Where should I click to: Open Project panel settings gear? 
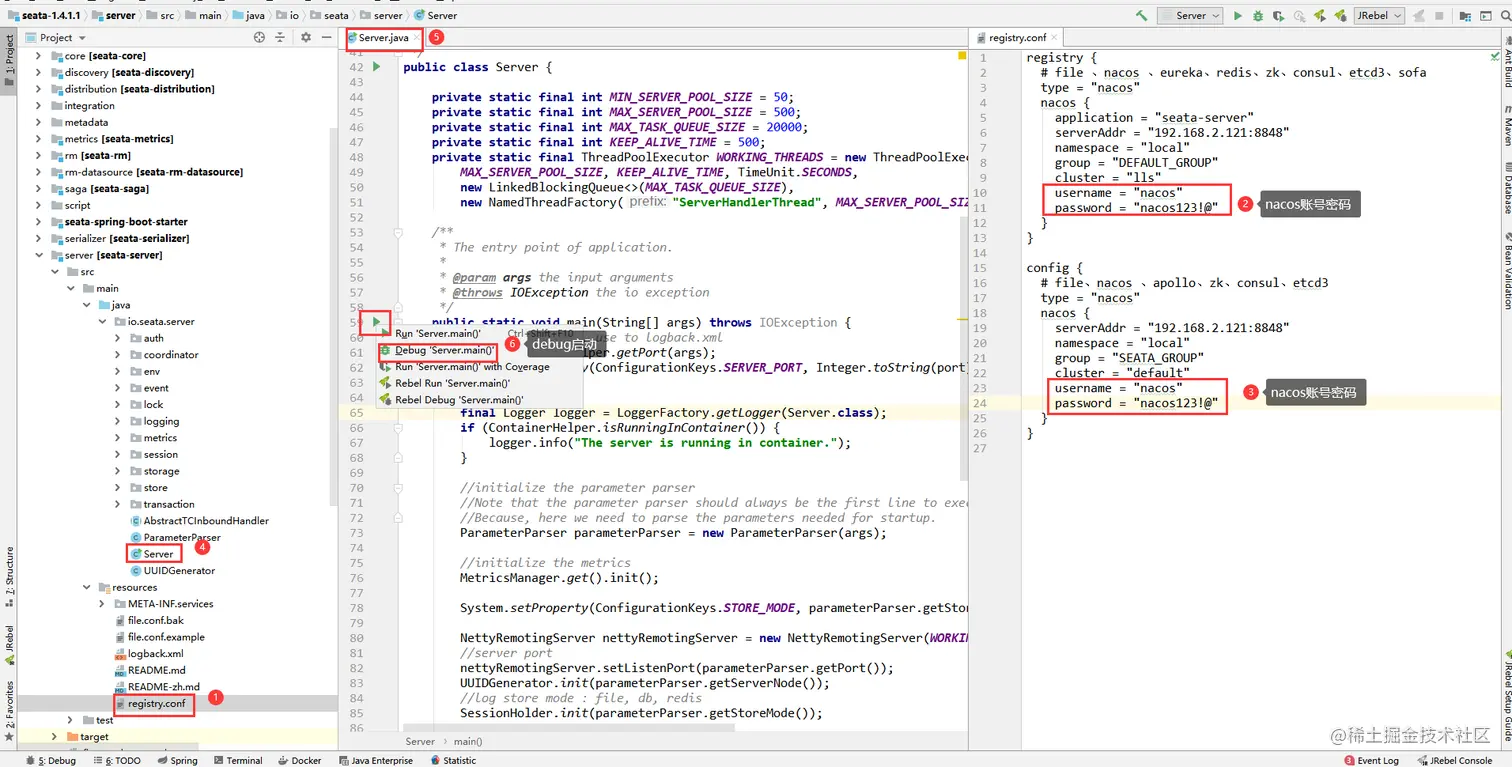tap(306, 37)
